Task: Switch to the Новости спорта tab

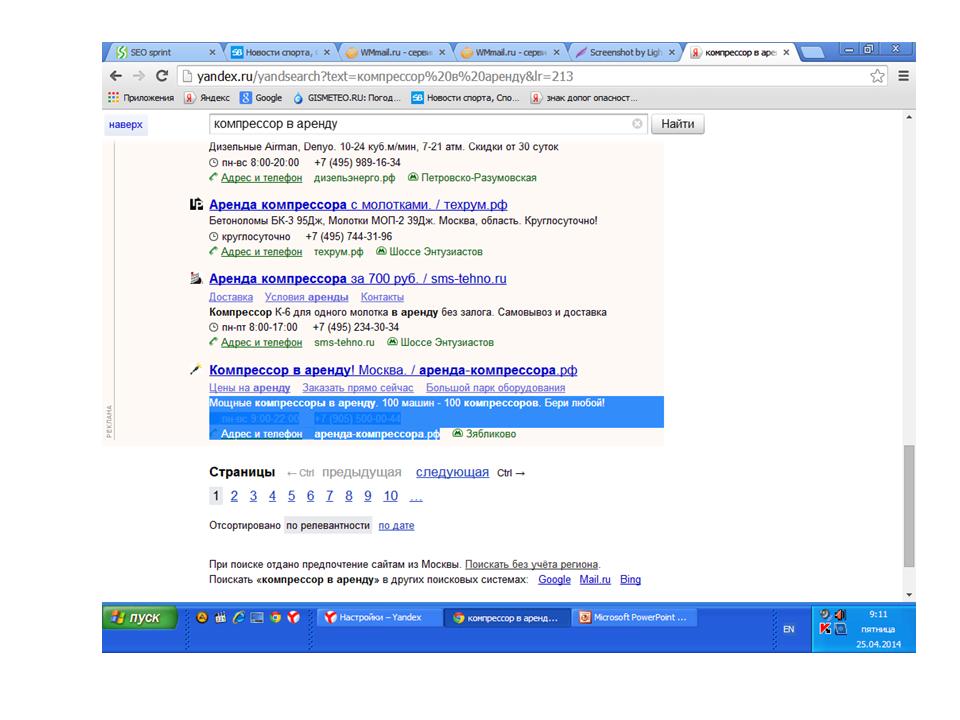Action: [277, 53]
